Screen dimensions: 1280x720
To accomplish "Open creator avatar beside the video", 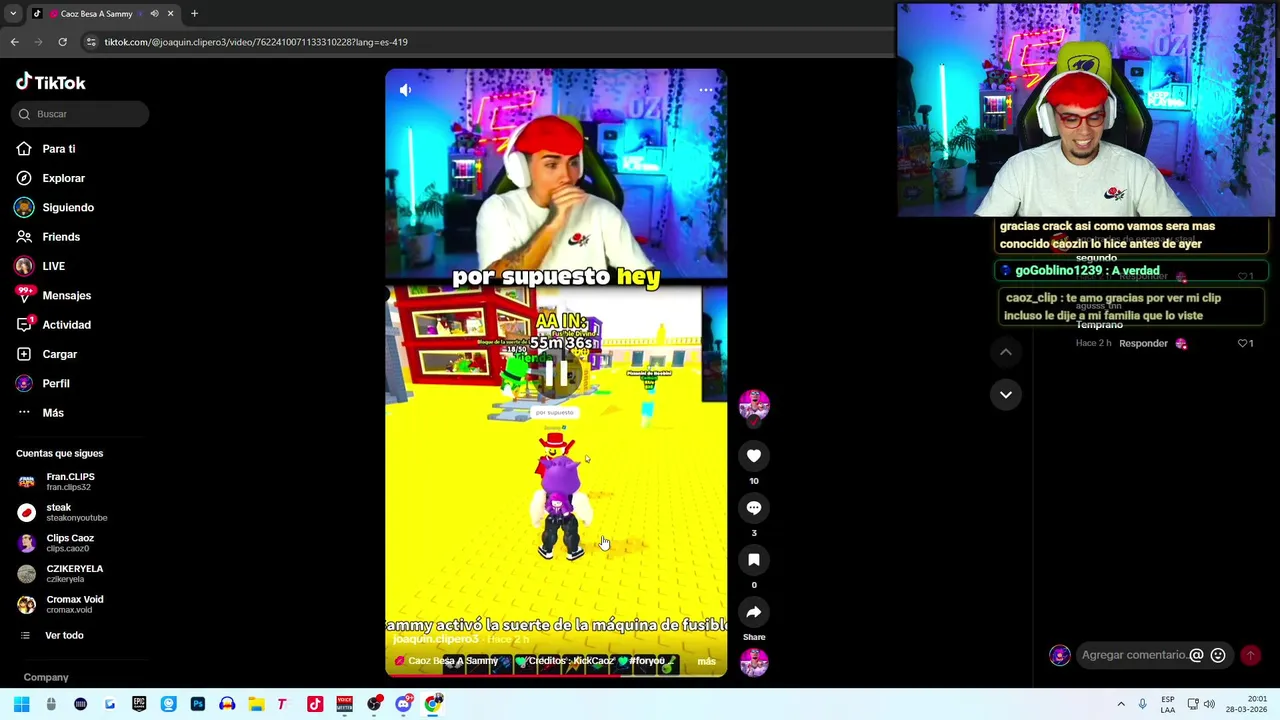I will [x=754, y=406].
